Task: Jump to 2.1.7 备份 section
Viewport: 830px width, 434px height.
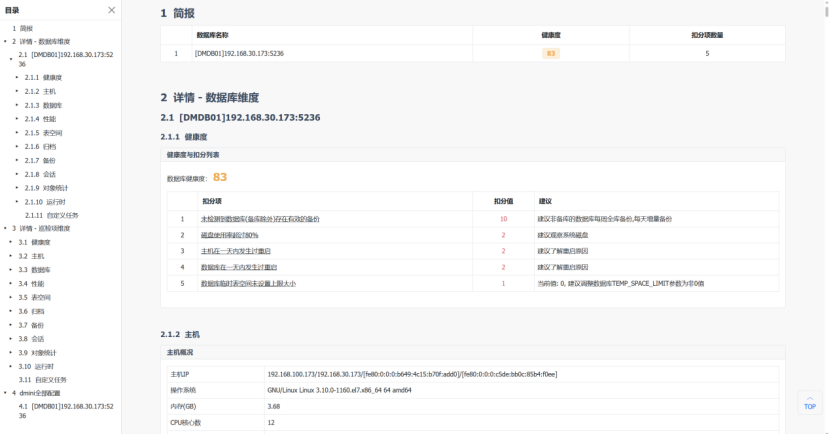Action: 40,160
